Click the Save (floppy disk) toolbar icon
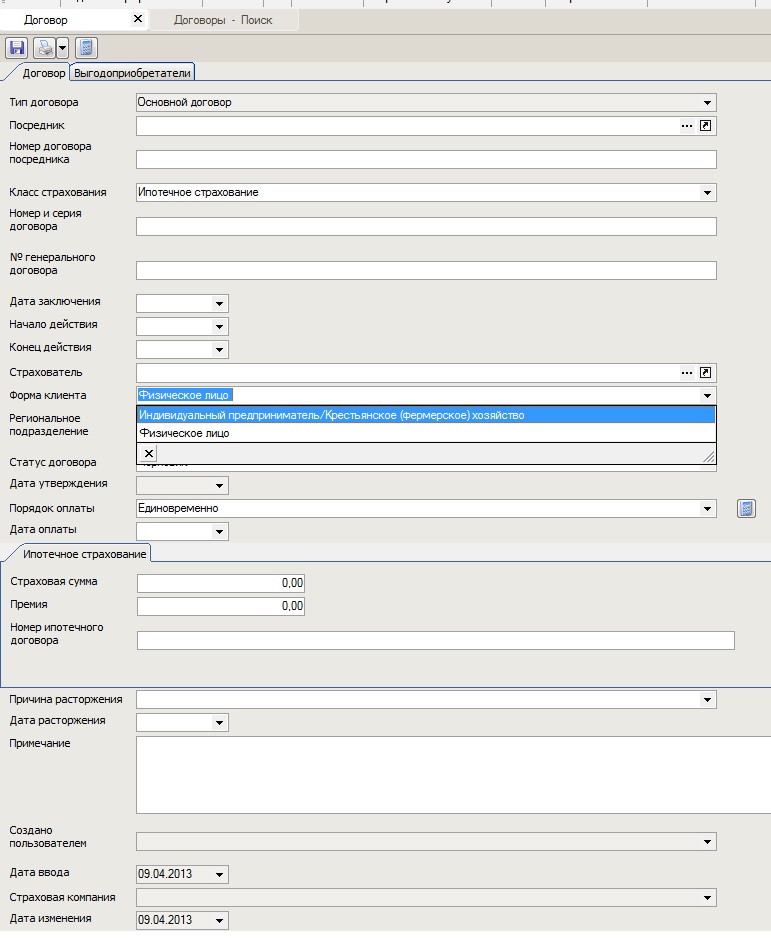This screenshot has height=946, width=771. [x=17, y=47]
